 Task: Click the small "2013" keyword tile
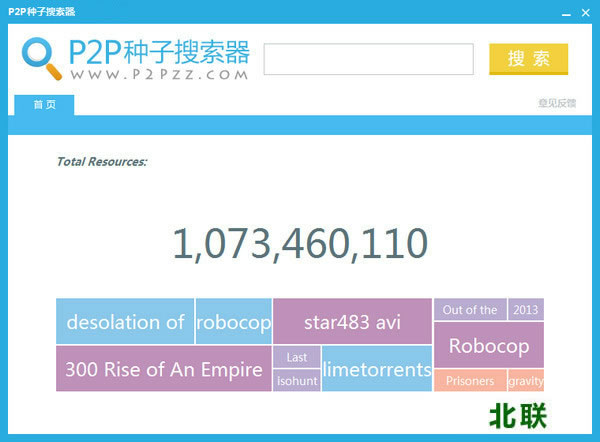click(x=525, y=310)
